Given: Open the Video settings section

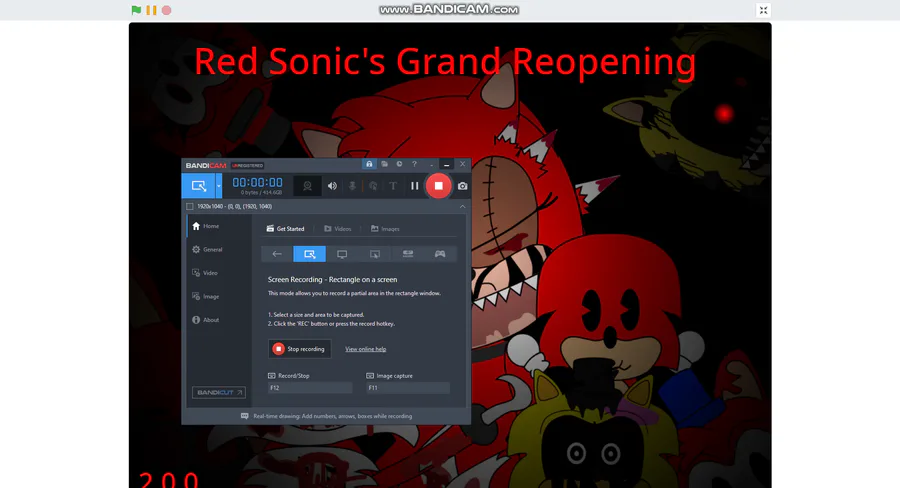Looking at the screenshot, I should [x=218, y=273].
